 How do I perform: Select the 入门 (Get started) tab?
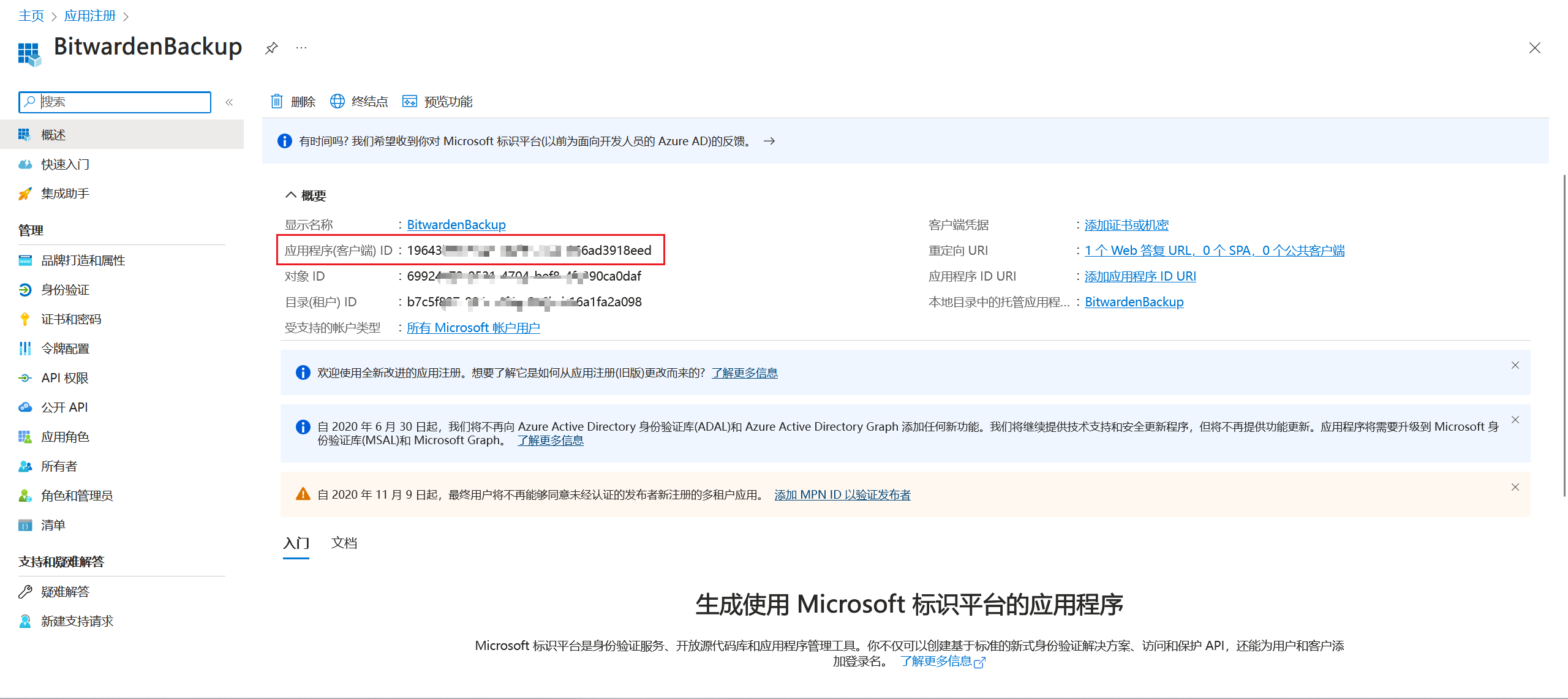click(296, 543)
